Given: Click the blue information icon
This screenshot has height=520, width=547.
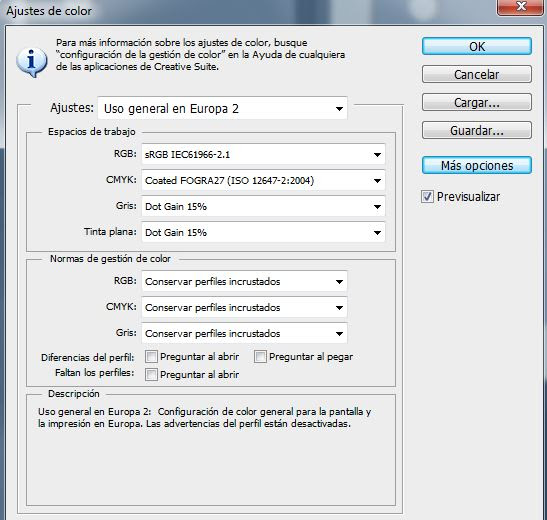Looking at the screenshot, I should tap(32, 62).
